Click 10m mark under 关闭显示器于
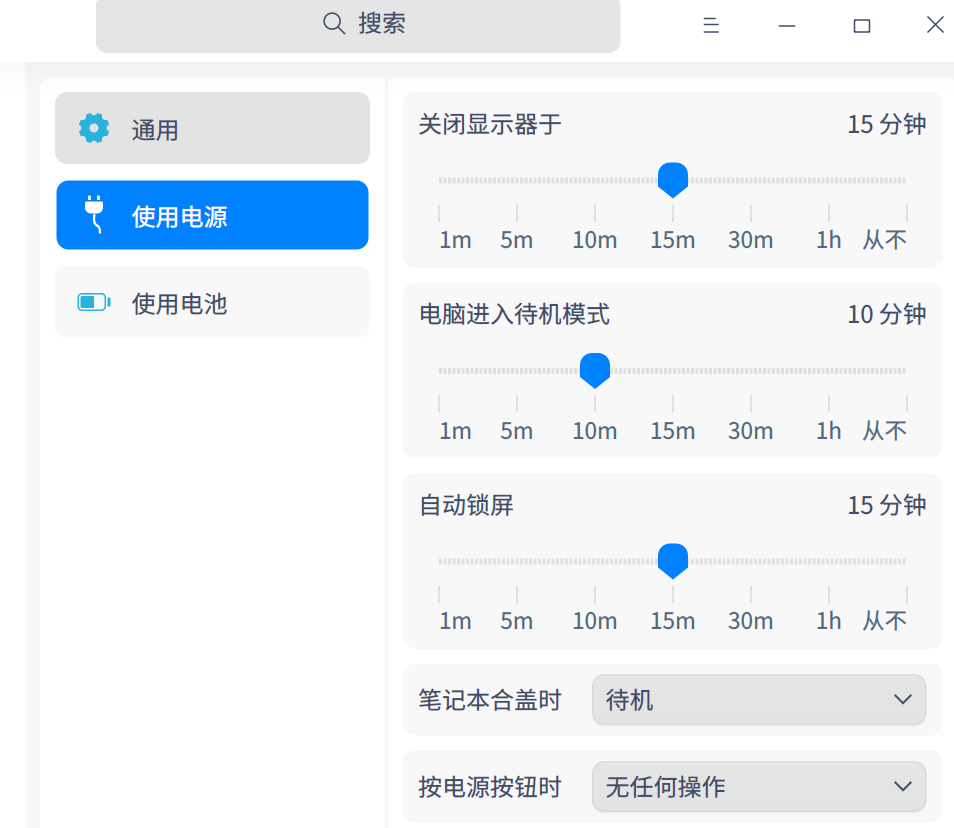The image size is (954, 828). (x=594, y=240)
